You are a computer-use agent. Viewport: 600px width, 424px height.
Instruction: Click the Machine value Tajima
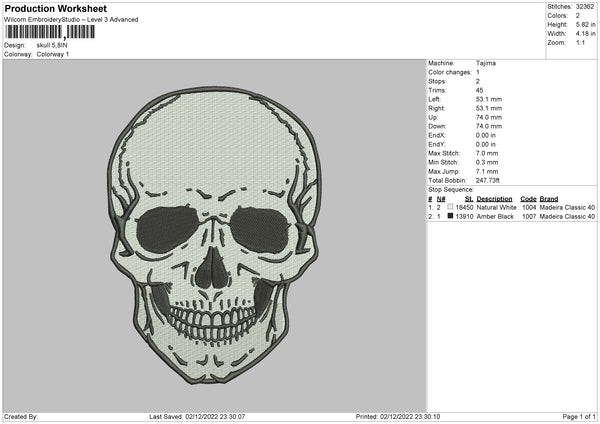pos(485,63)
